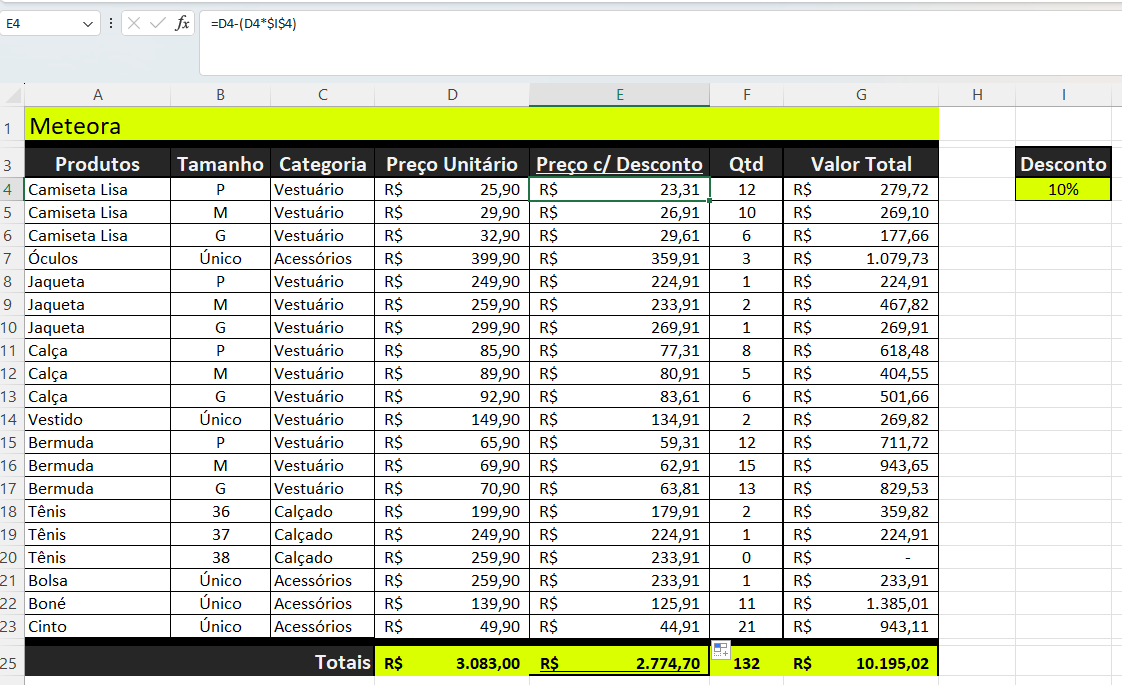Select column F header

[746, 94]
